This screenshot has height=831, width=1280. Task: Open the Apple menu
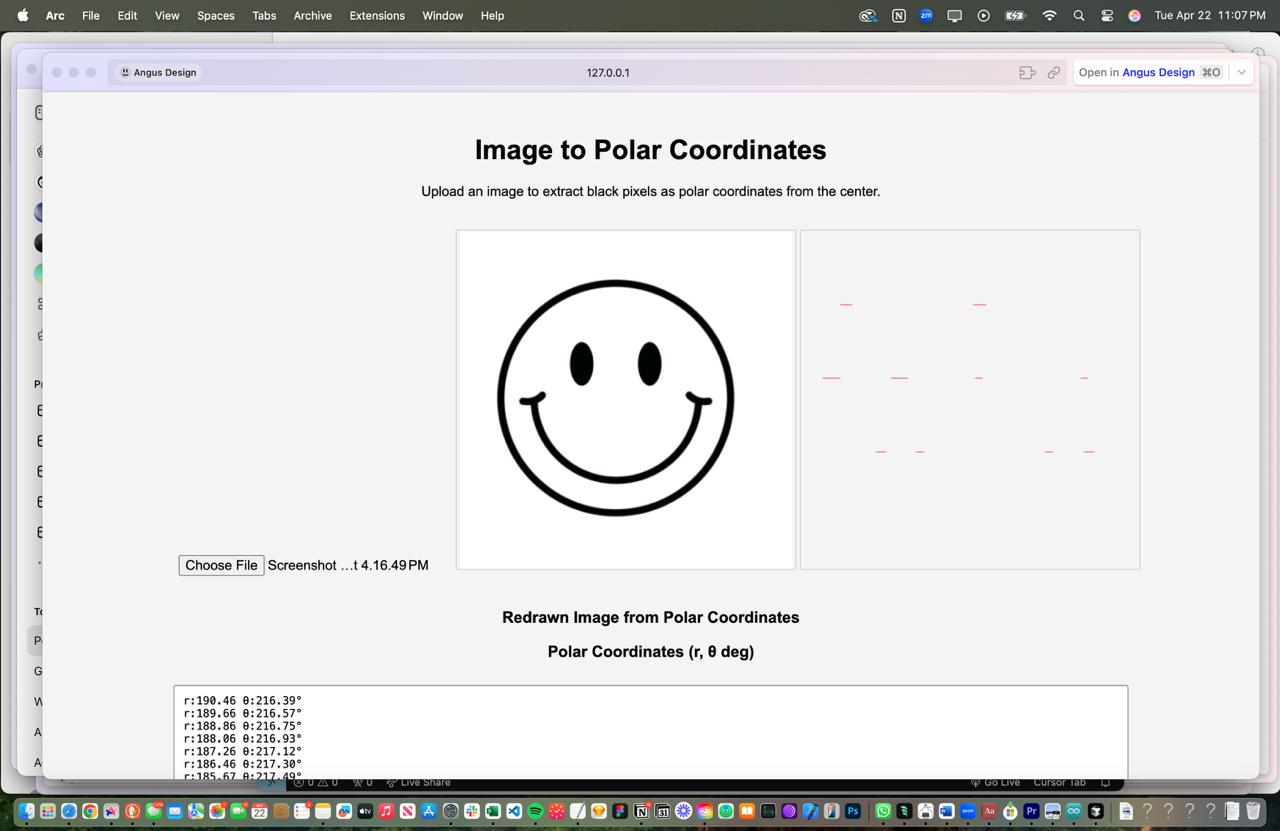(x=23, y=15)
